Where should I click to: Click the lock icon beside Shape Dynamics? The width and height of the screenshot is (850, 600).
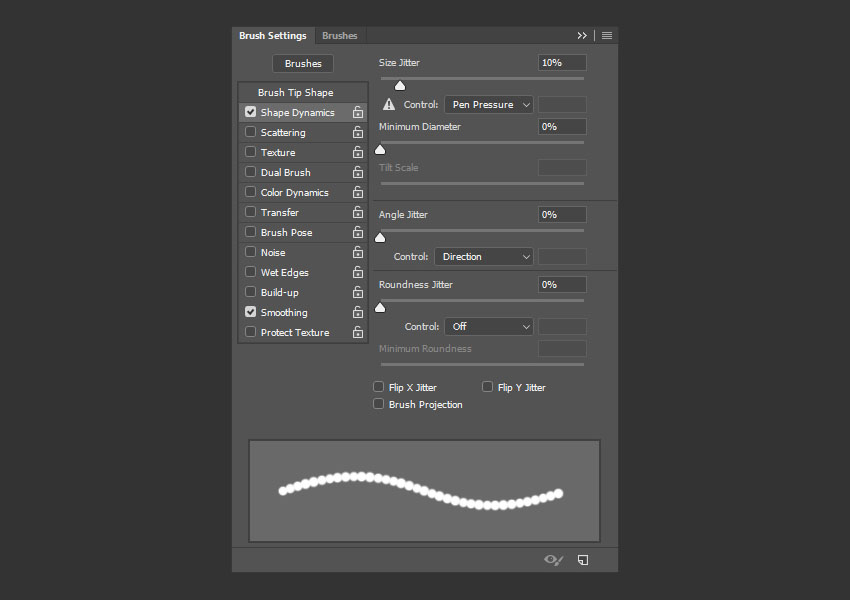click(357, 113)
